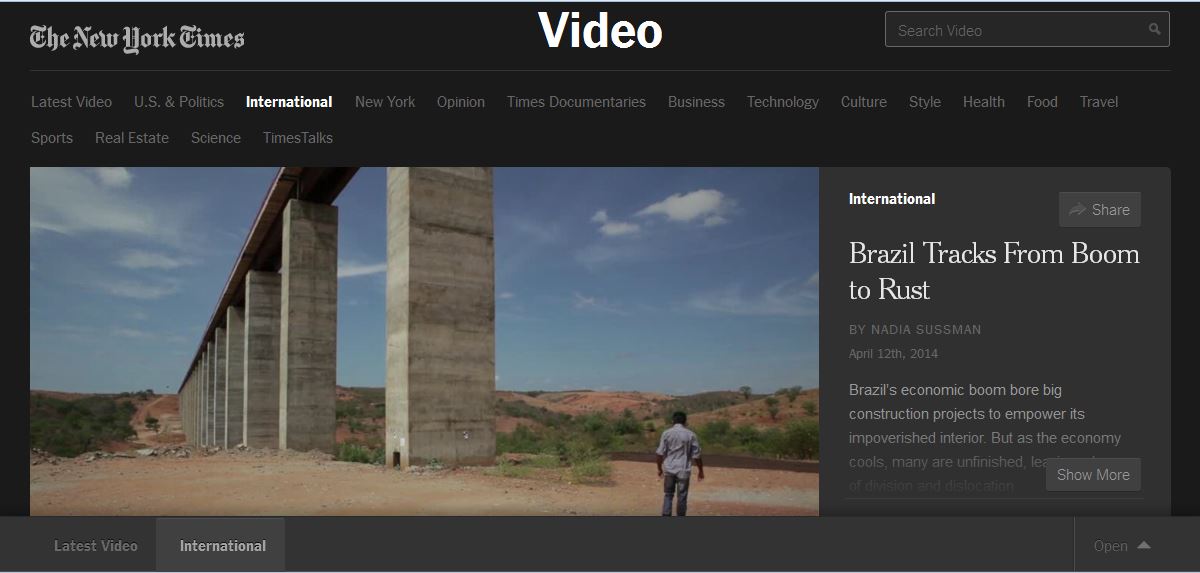Open the Real Estate section
Screen dimensions: 1200x573
[132, 138]
